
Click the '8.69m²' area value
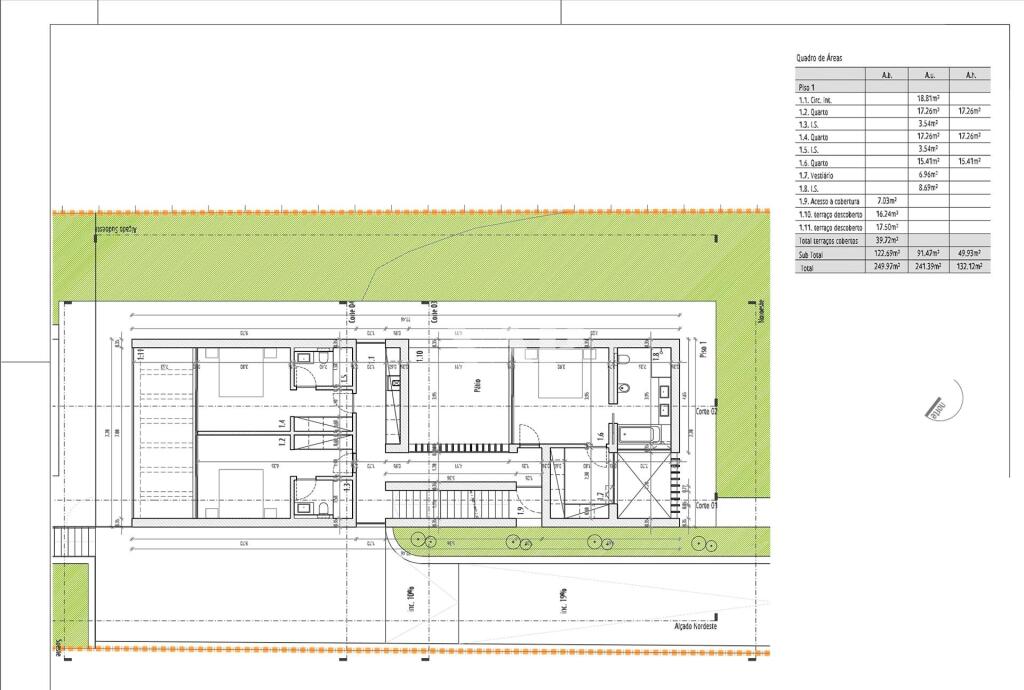pyautogui.click(x=928, y=188)
